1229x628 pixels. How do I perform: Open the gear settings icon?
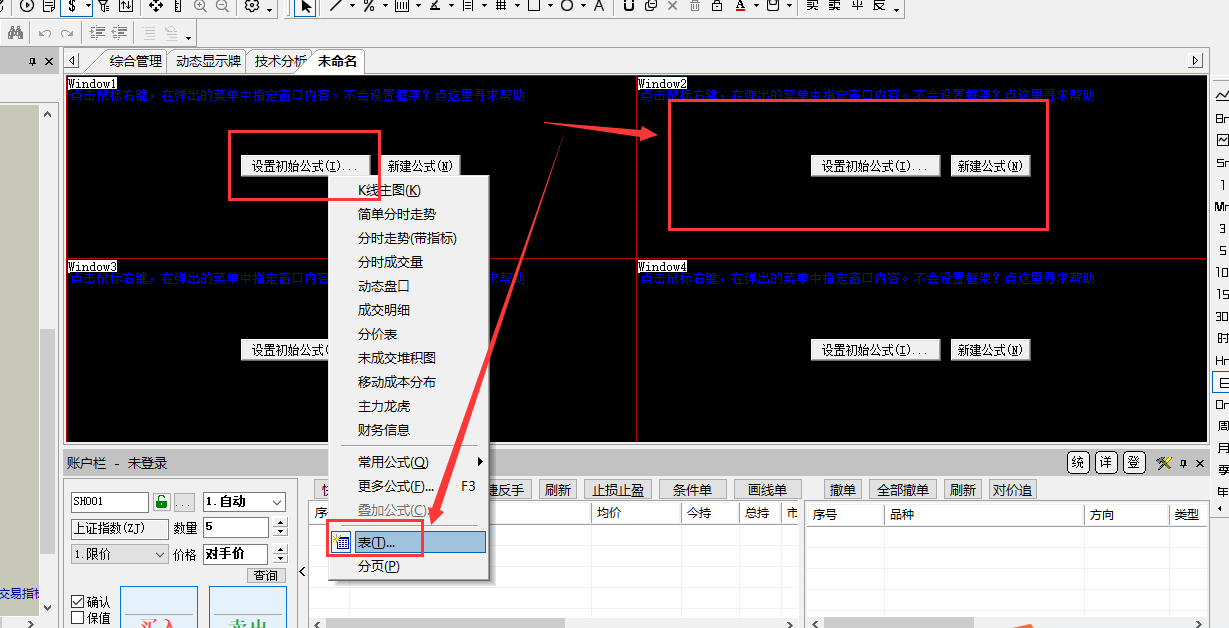[252, 6]
